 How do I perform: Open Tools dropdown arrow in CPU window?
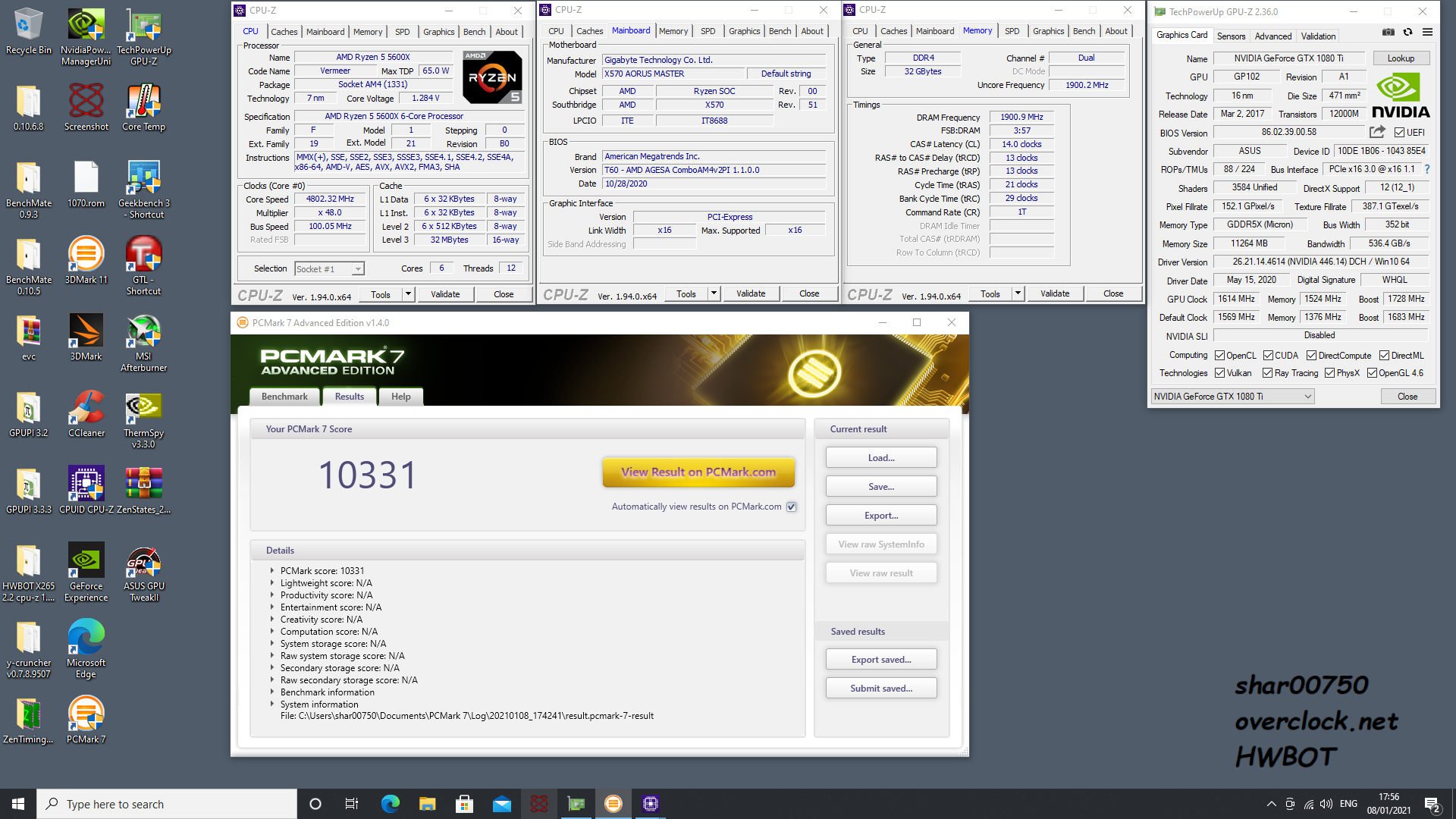pos(408,294)
